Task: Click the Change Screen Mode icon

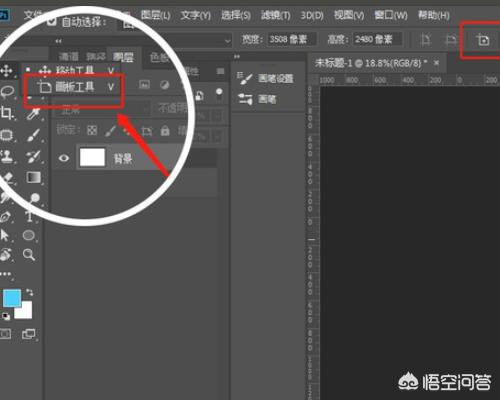Action: [x=29, y=334]
